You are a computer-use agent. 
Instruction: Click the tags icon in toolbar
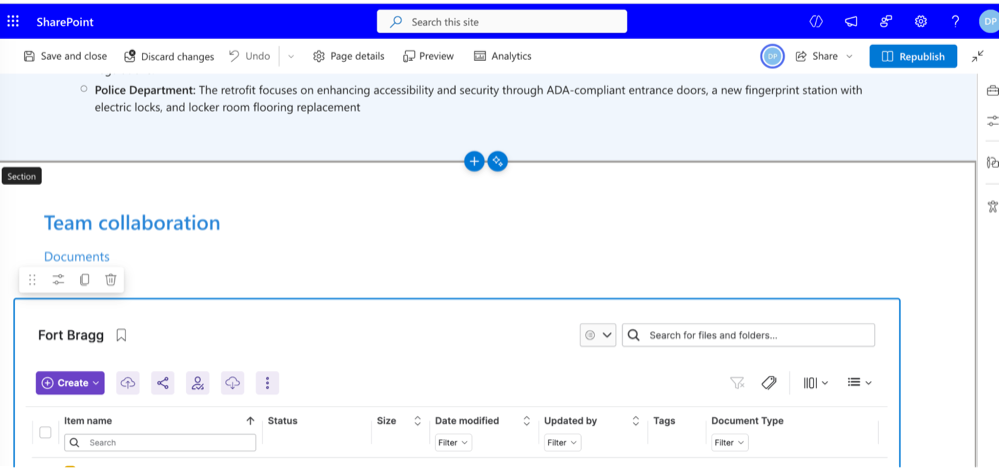coord(769,383)
